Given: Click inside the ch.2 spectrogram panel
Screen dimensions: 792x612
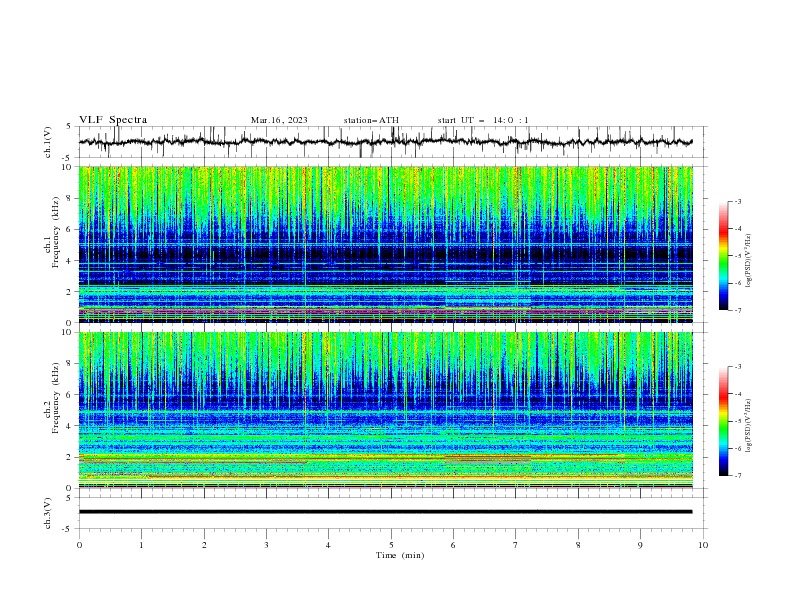Looking at the screenshot, I should pyautogui.click(x=385, y=410).
